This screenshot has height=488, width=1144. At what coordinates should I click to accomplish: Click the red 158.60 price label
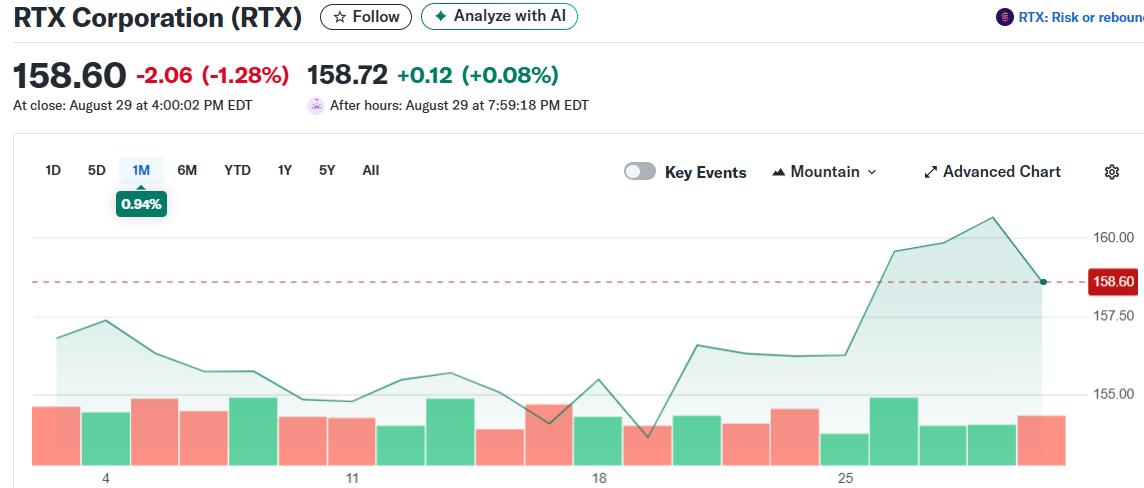[1113, 282]
